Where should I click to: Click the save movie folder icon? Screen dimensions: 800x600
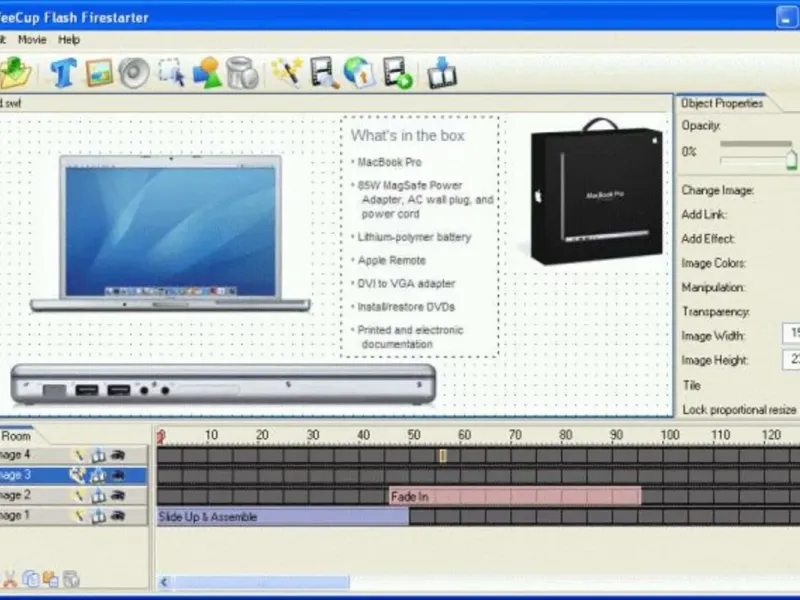click(x=15, y=73)
